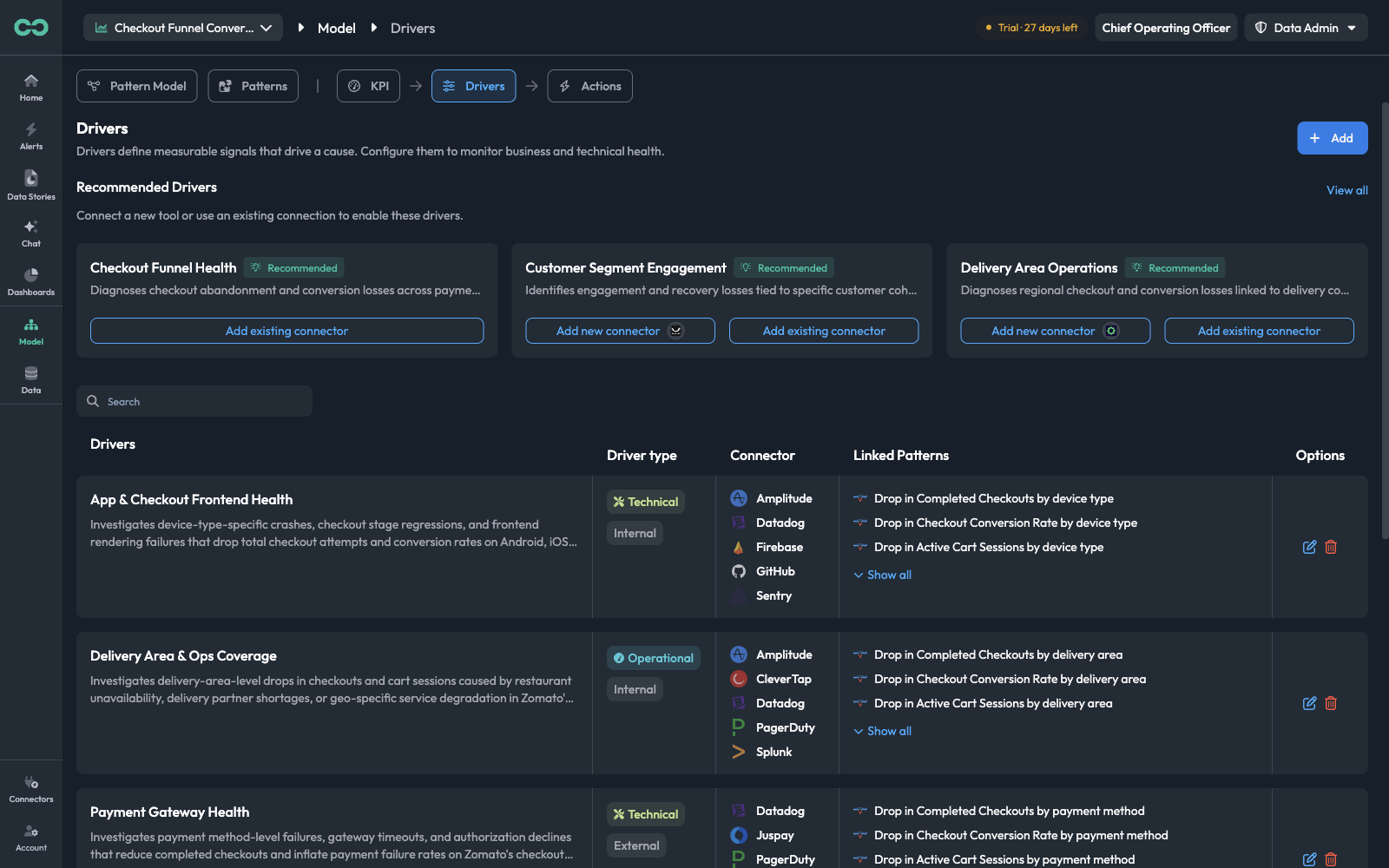Click the Add button
Image resolution: width=1389 pixels, height=868 pixels.
[1333, 138]
